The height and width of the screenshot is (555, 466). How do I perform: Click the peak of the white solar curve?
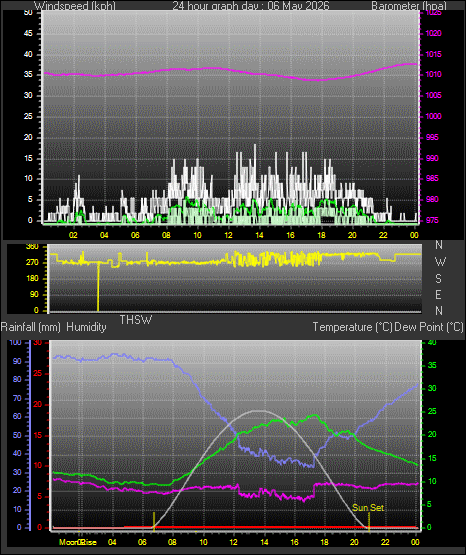coord(260,411)
